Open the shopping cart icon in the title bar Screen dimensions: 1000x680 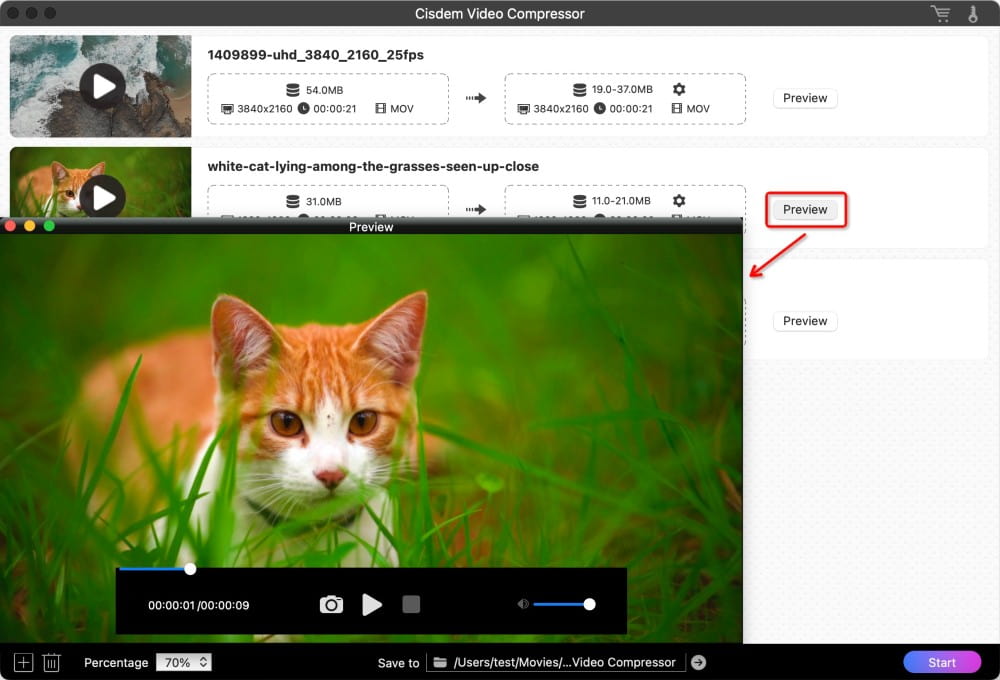click(x=939, y=13)
